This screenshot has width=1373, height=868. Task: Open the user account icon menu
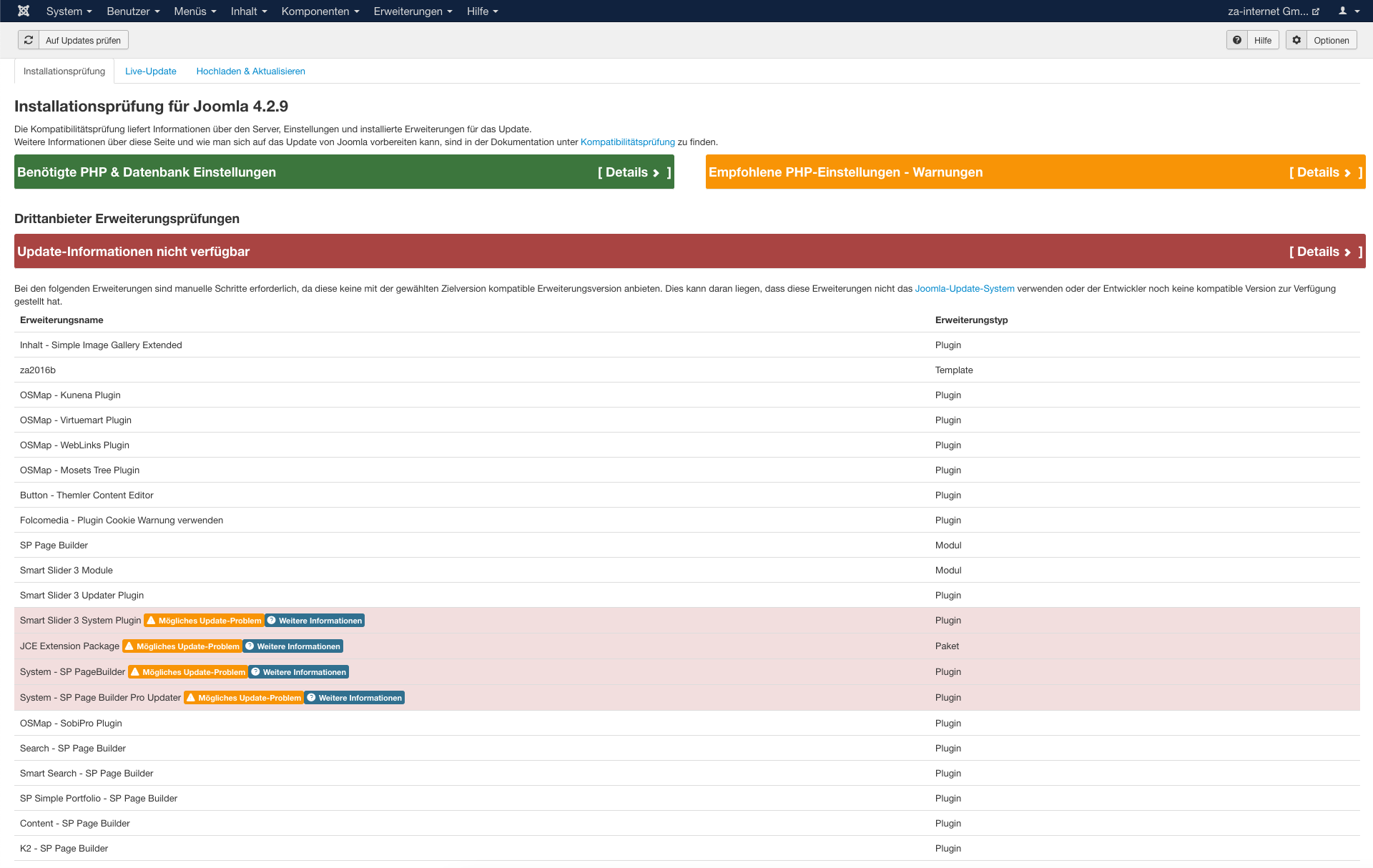1349,11
